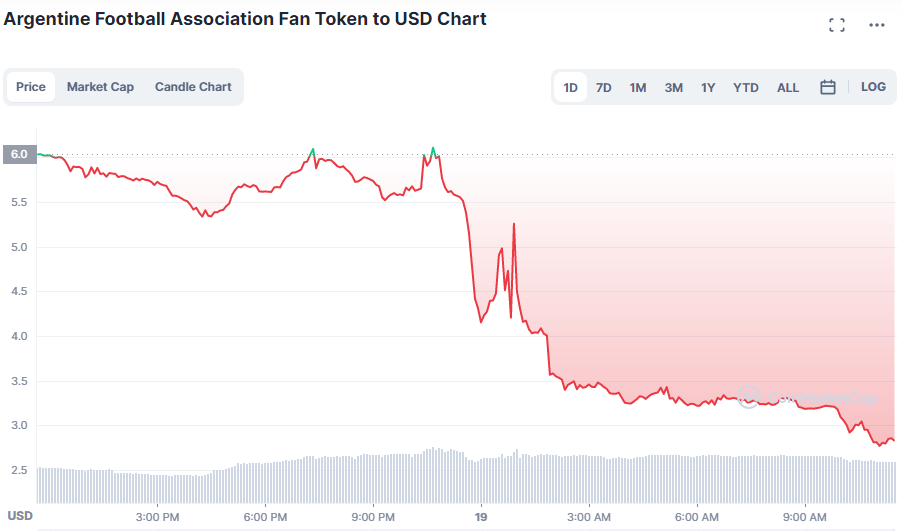Click the 19 date marker on axis

point(481,517)
